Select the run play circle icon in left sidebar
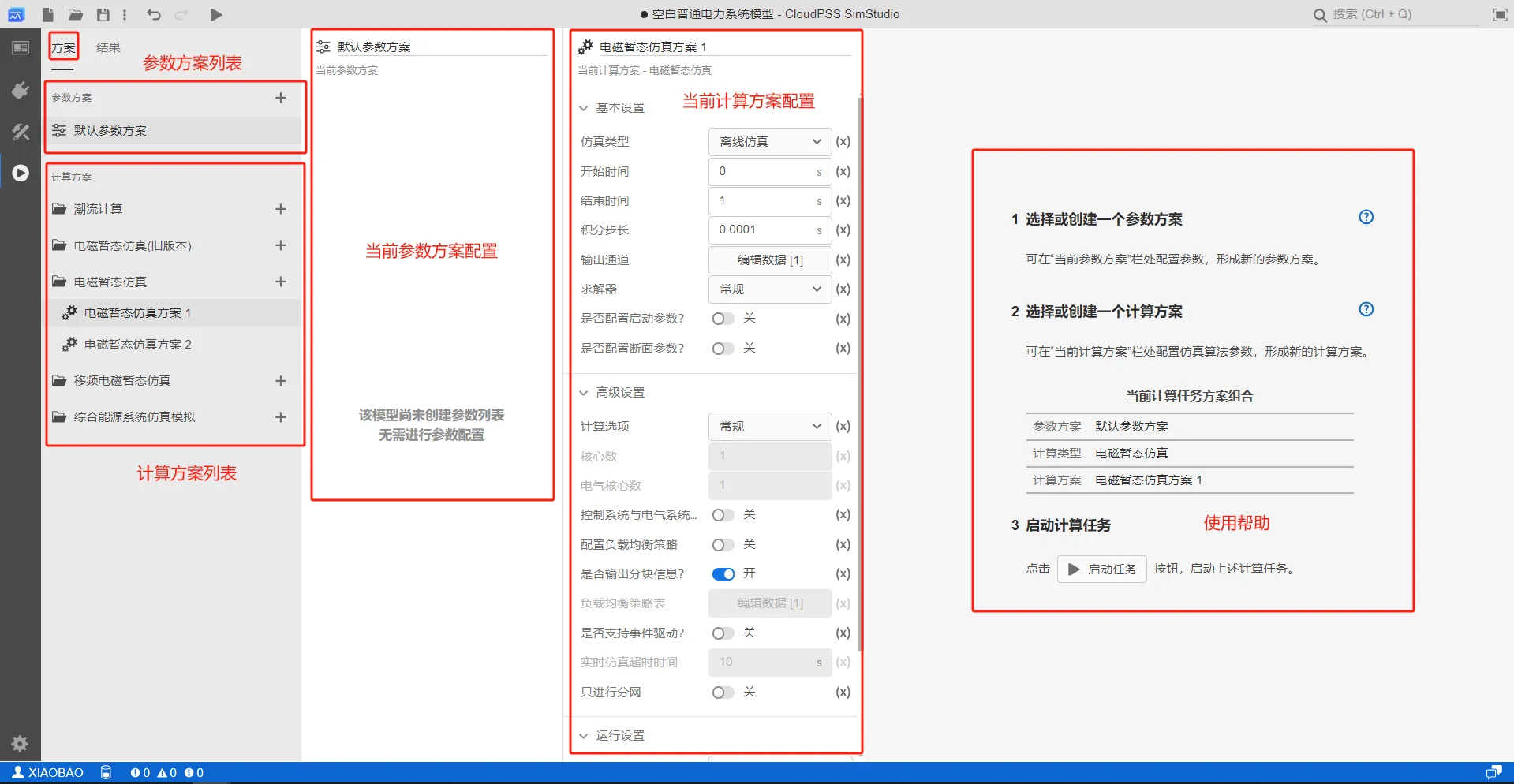The height and width of the screenshot is (784, 1514). pyautogui.click(x=21, y=173)
